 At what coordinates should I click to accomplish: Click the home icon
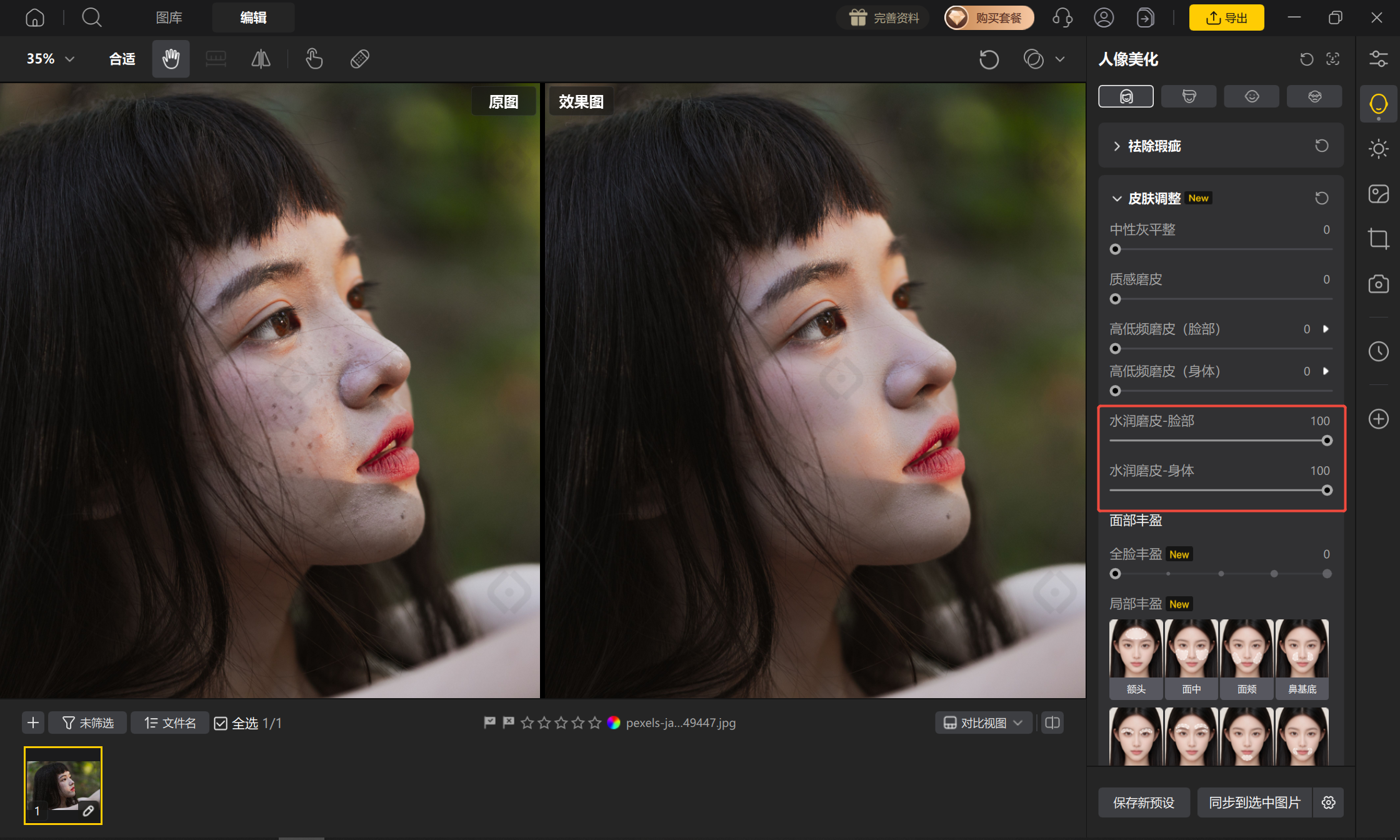(35, 17)
